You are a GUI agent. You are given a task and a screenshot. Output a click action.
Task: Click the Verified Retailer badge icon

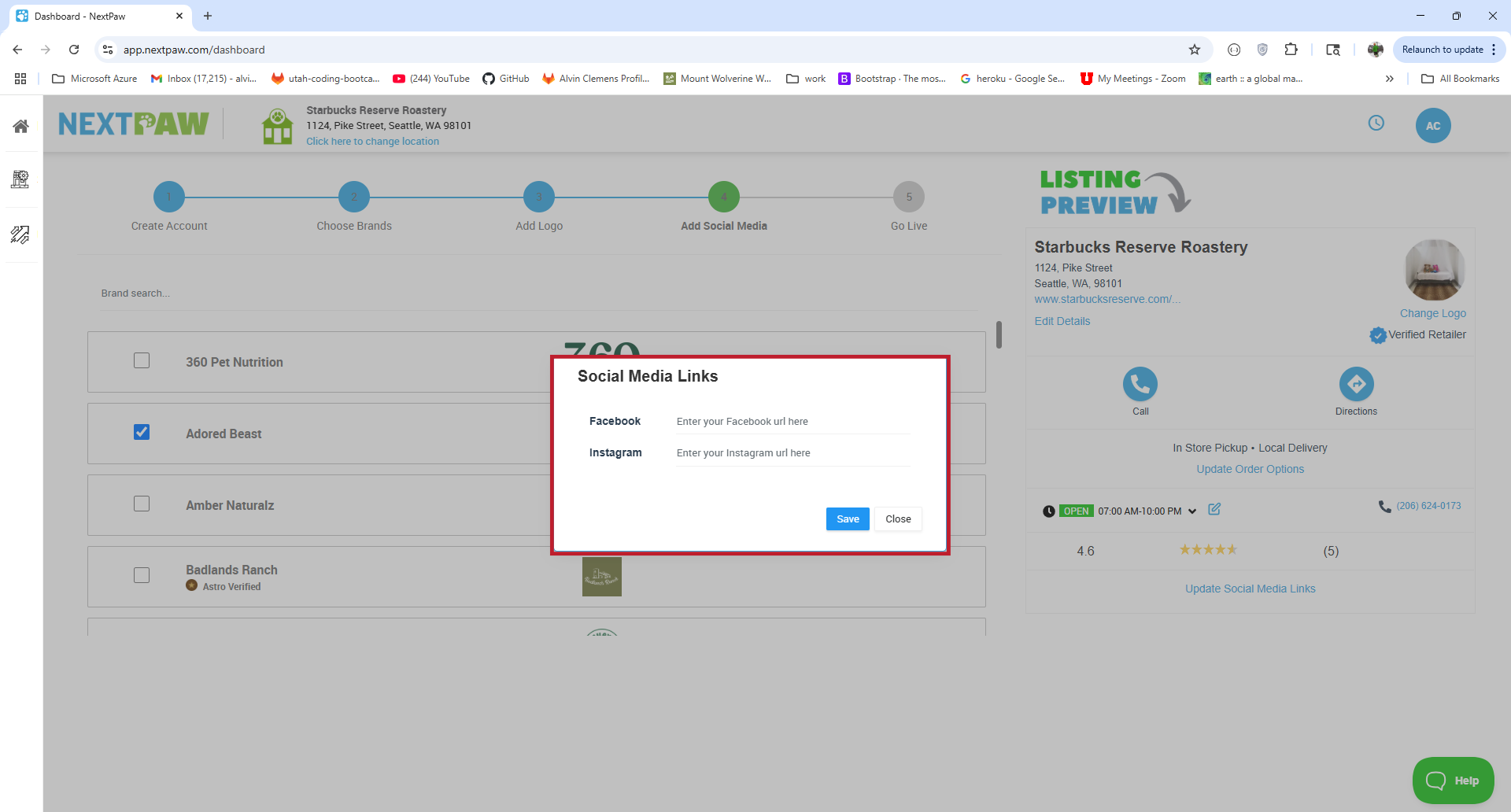coord(1378,335)
